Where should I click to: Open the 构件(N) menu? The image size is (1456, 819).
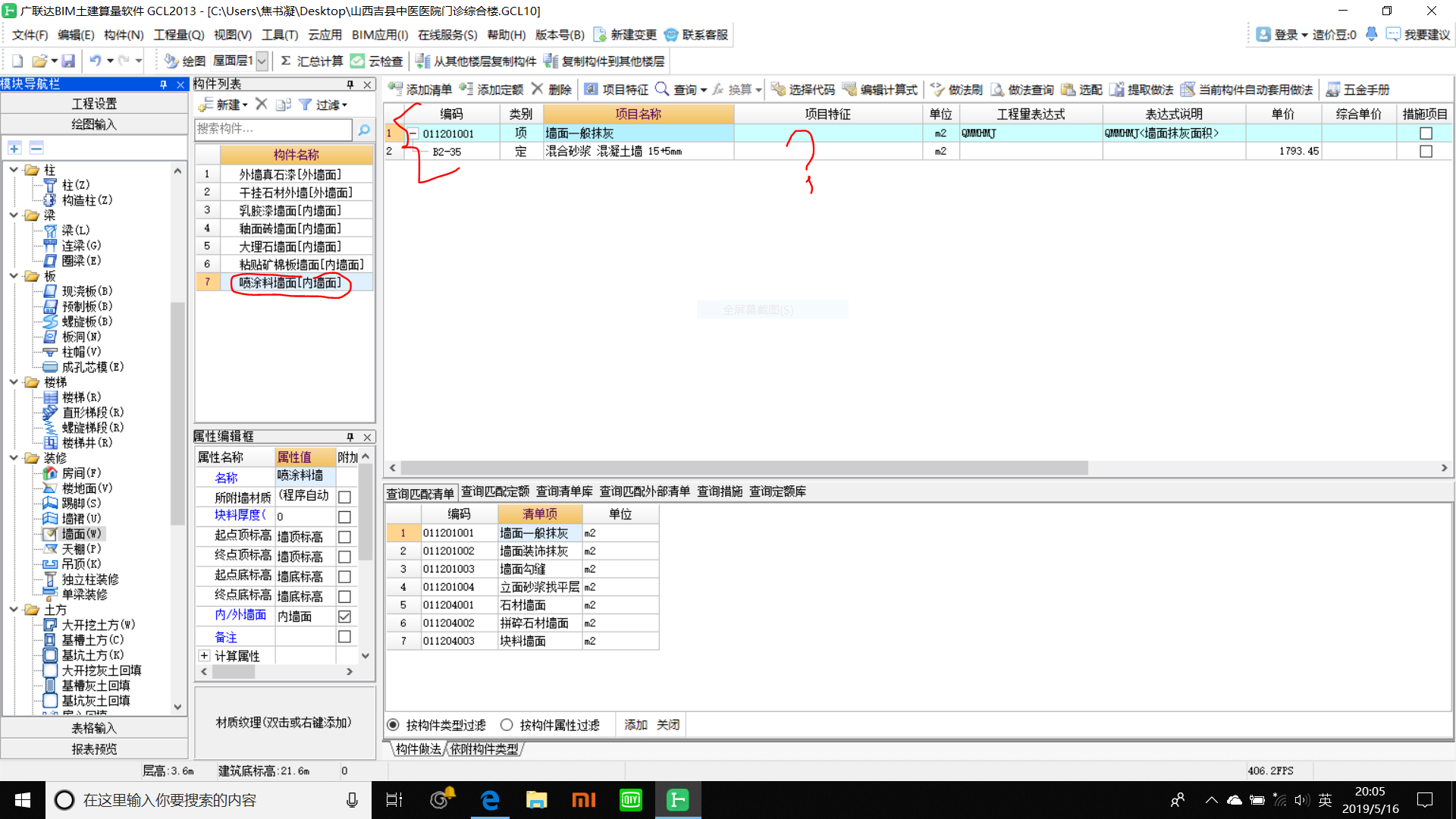pos(124,35)
